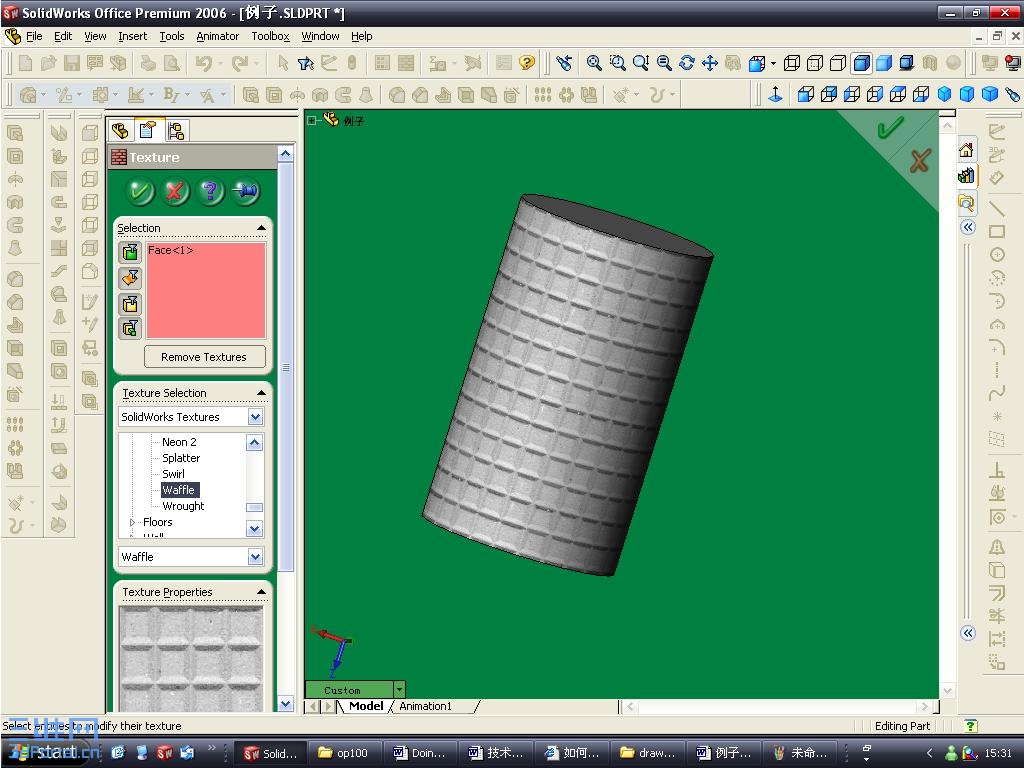The width and height of the screenshot is (1024, 768).
Task: Expand the Floors texture folder
Action: coord(133,522)
